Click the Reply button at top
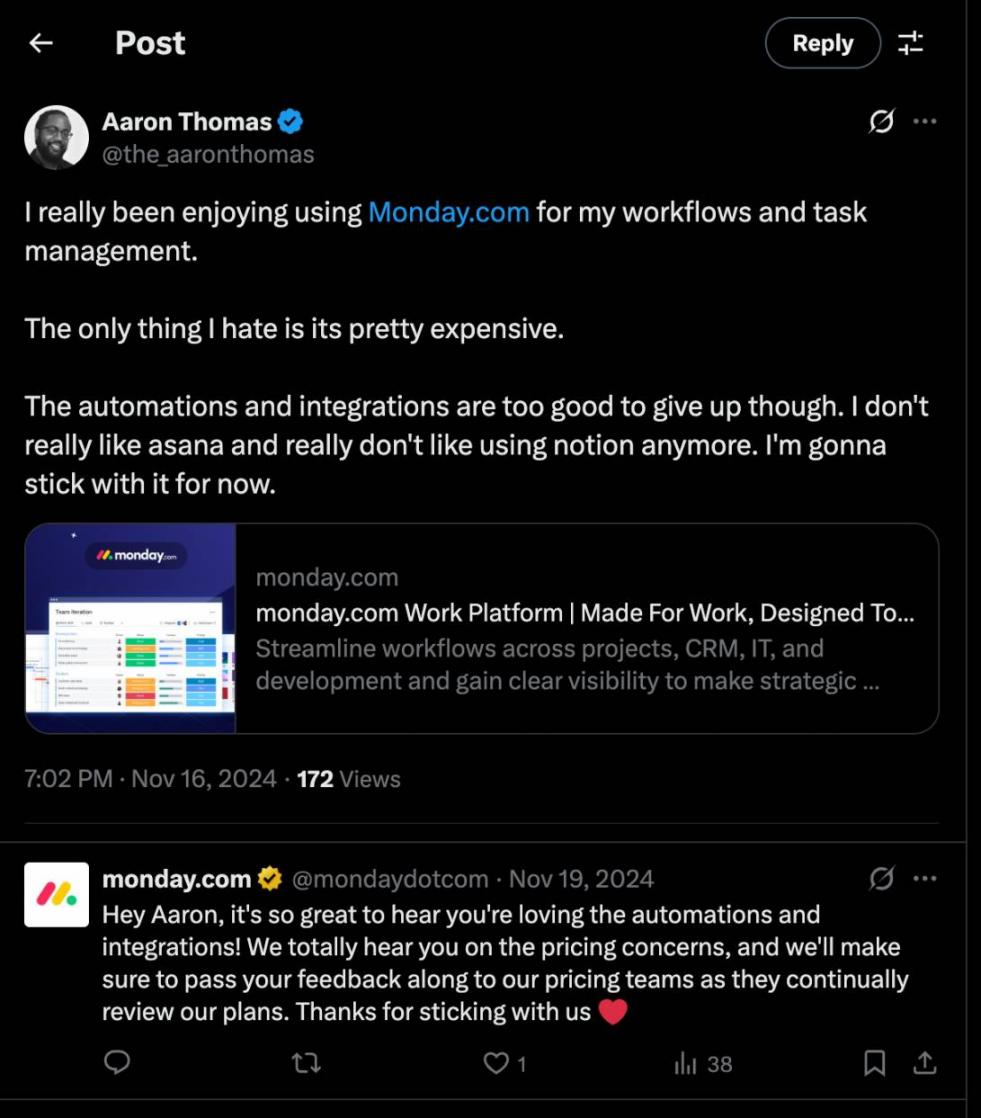The width and height of the screenshot is (981, 1118). click(823, 43)
